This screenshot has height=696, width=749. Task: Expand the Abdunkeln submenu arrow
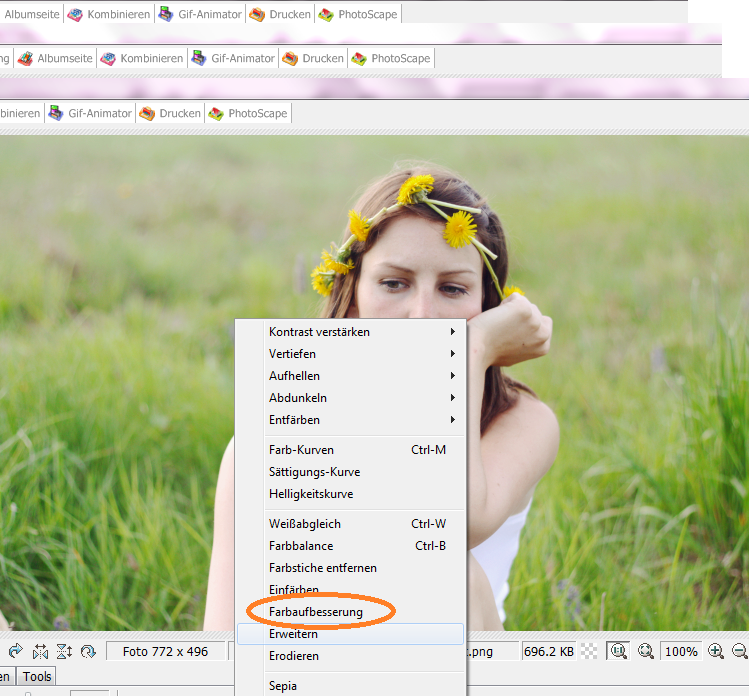click(x=452, y=397)
